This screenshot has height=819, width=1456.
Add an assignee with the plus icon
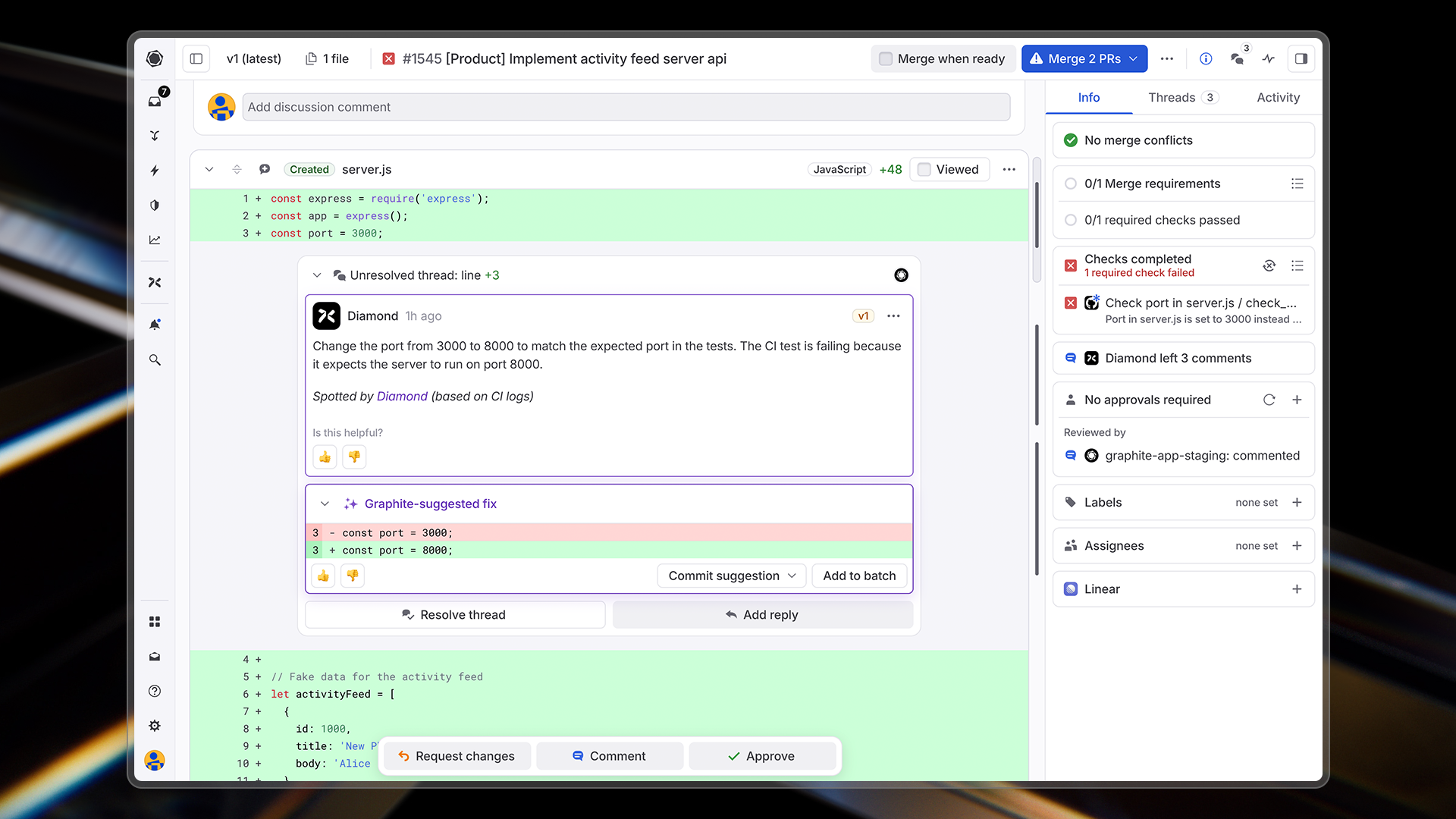coord(1297,545)
